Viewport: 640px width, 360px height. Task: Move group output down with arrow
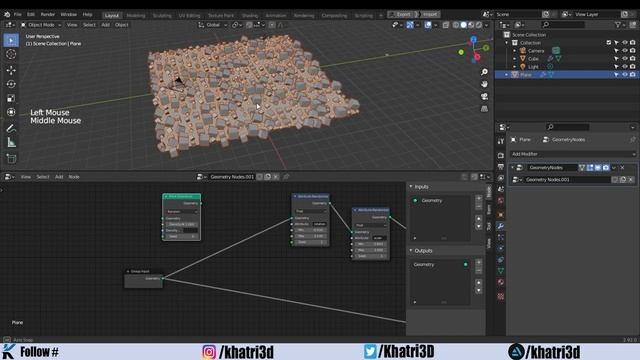coord(478,290)
